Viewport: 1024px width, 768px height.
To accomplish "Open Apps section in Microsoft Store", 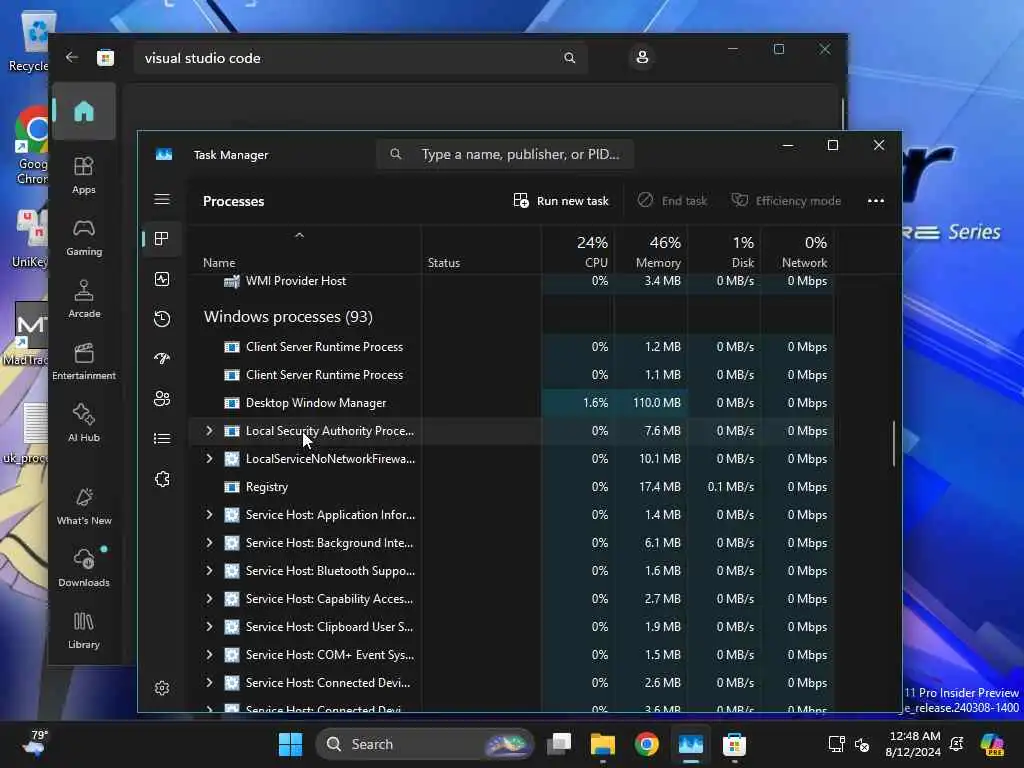I will tap(84, 175).
